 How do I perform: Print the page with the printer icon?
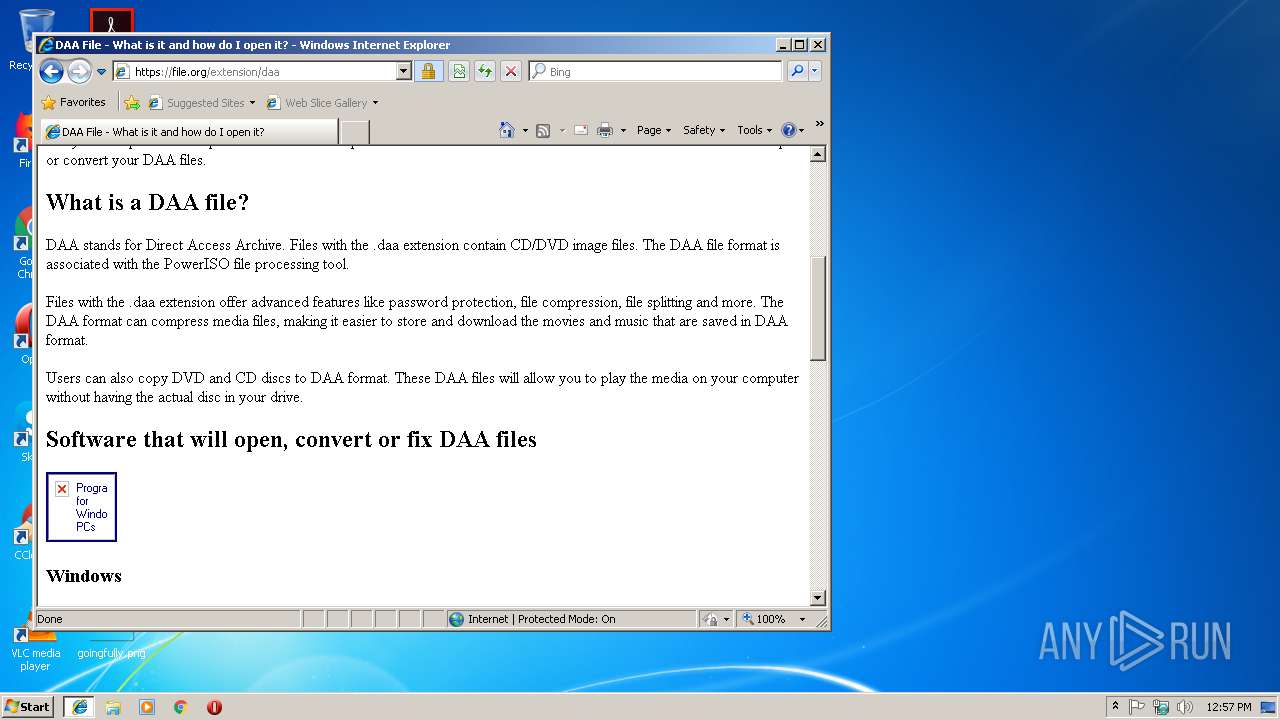(605, 130)
